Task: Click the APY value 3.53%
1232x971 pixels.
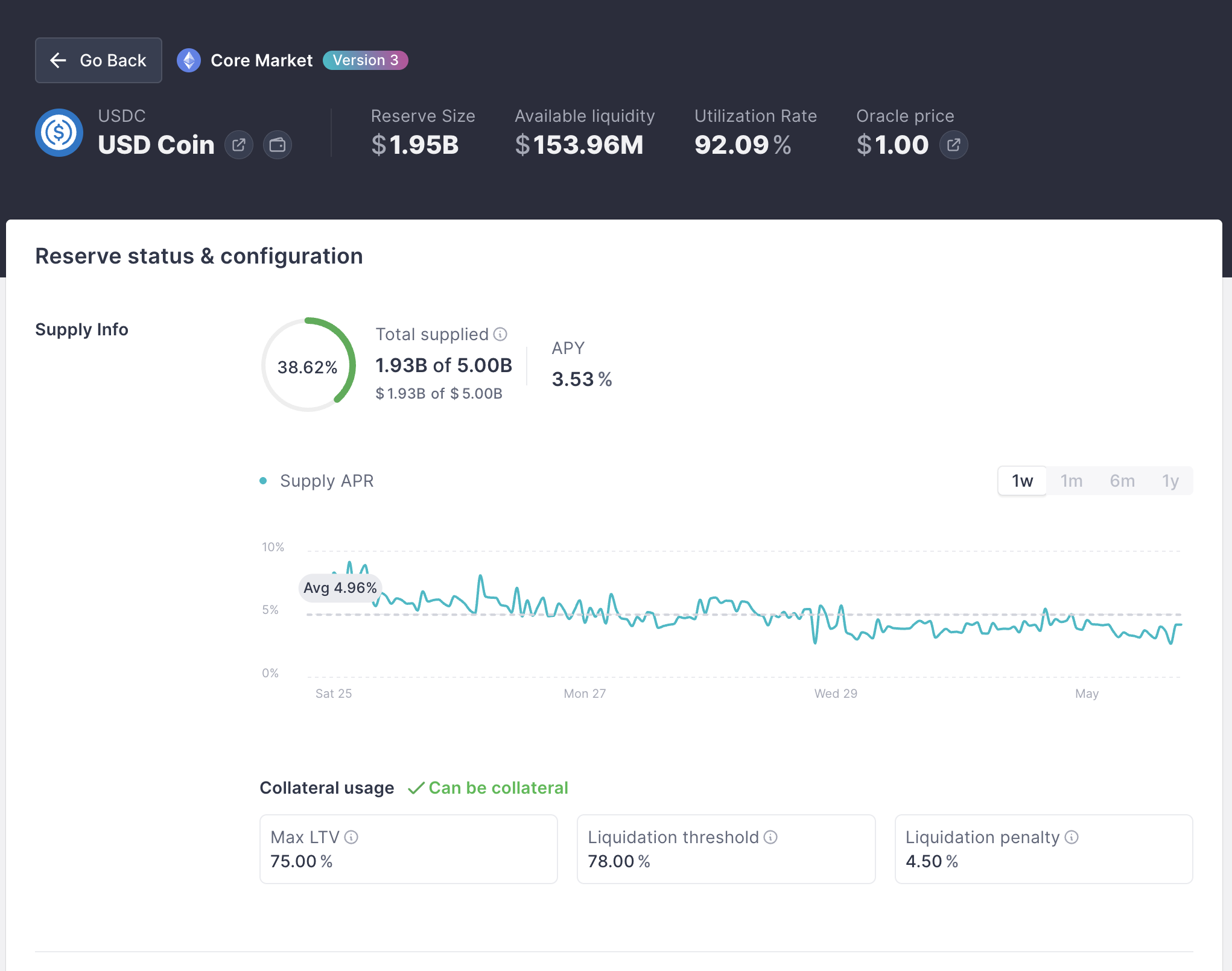Action: pyautogui.click(x=582, y=379)
